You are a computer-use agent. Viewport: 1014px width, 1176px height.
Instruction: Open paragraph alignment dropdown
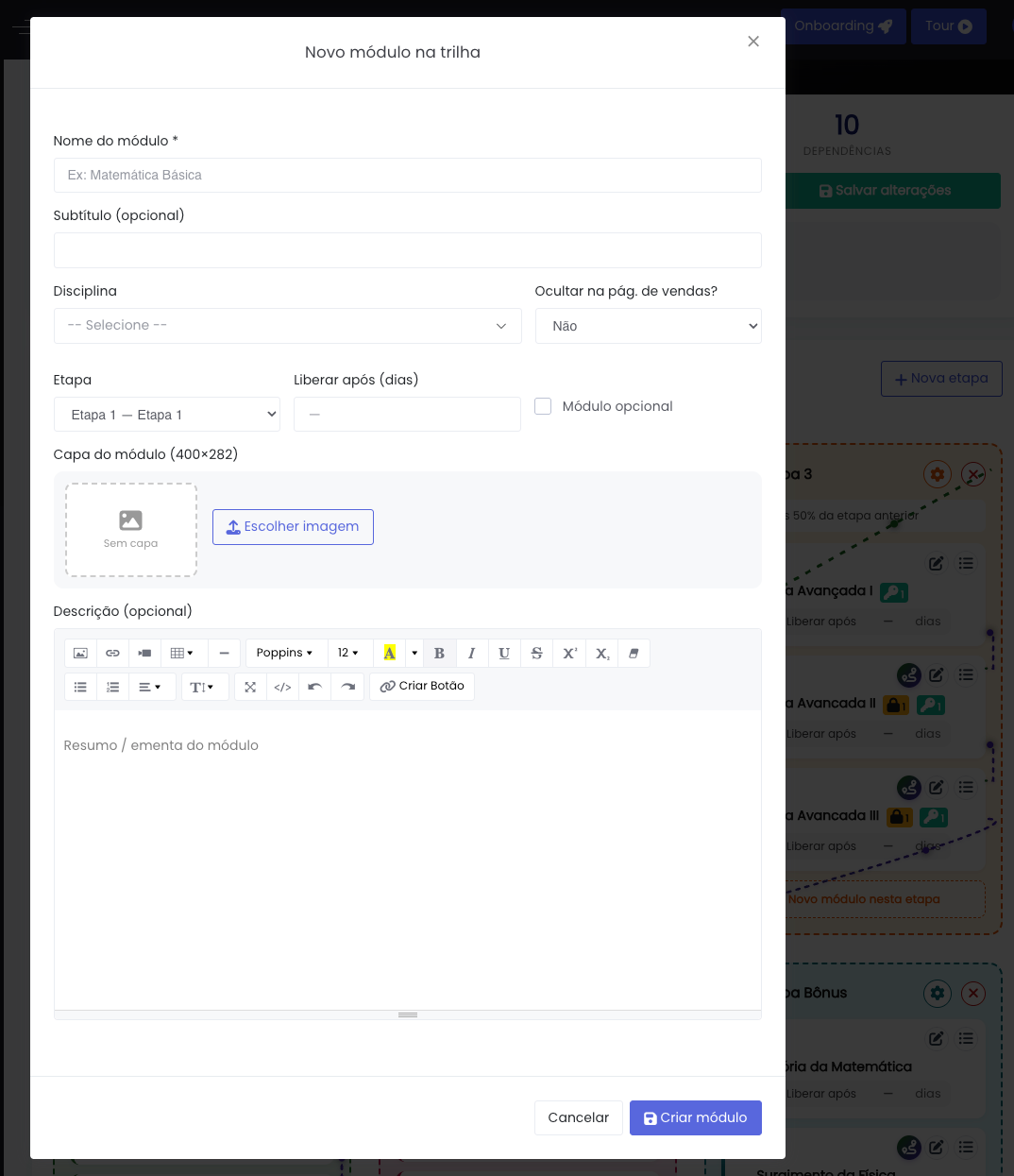(150, 687)
